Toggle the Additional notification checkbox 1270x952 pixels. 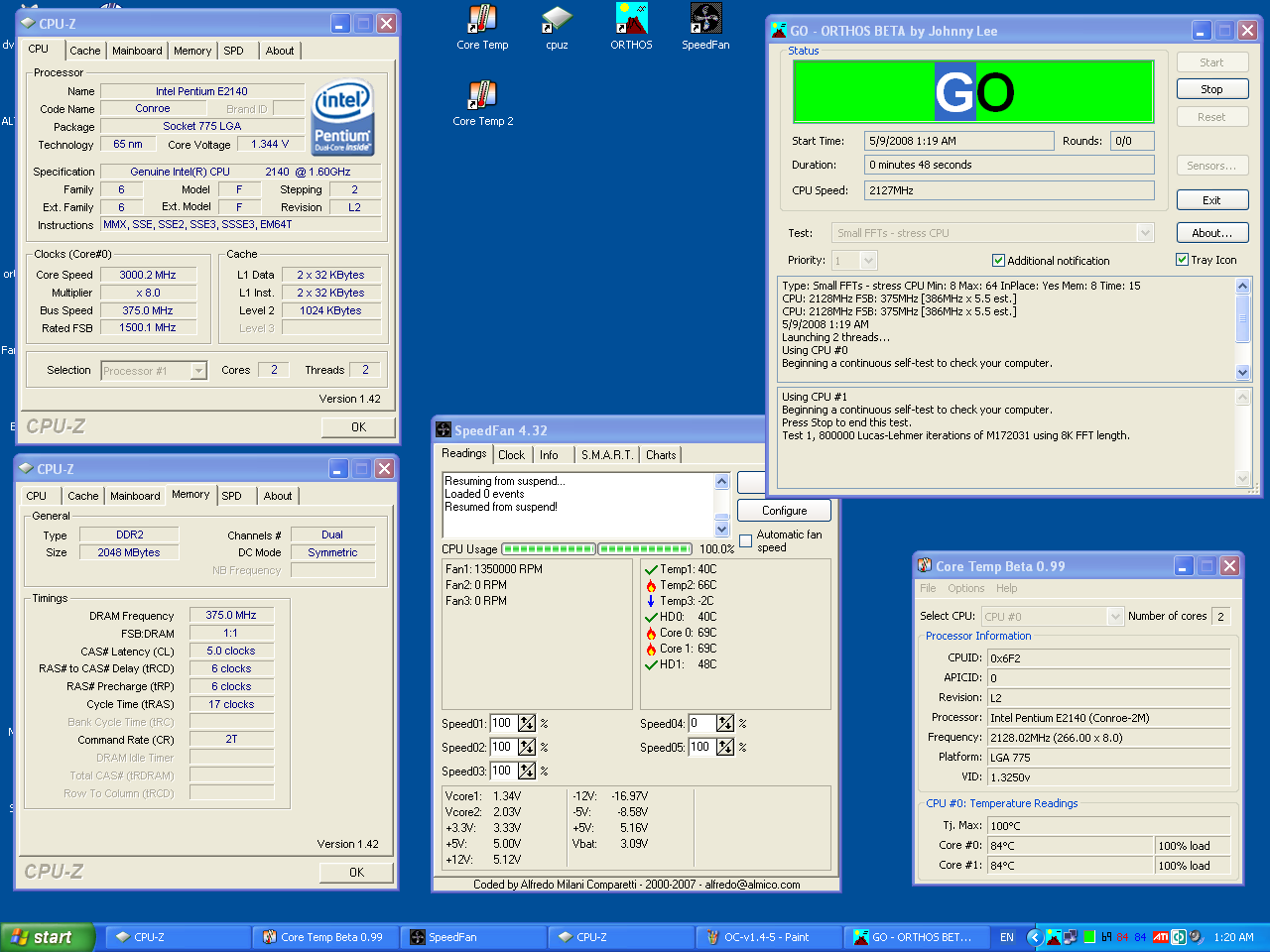[998, 261]
